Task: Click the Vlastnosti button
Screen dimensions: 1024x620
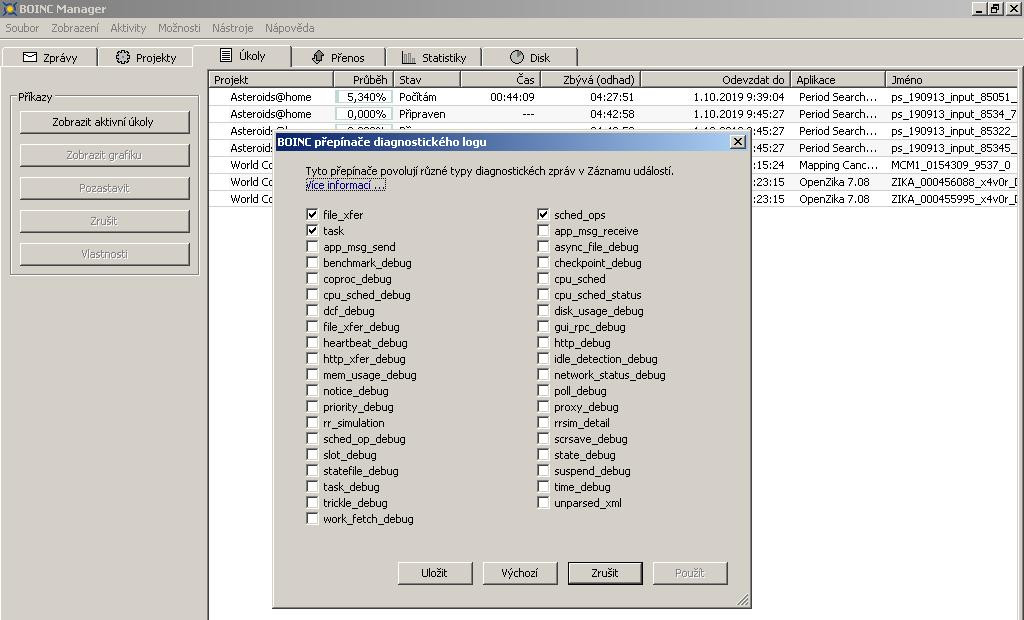Action: (104, 254)
